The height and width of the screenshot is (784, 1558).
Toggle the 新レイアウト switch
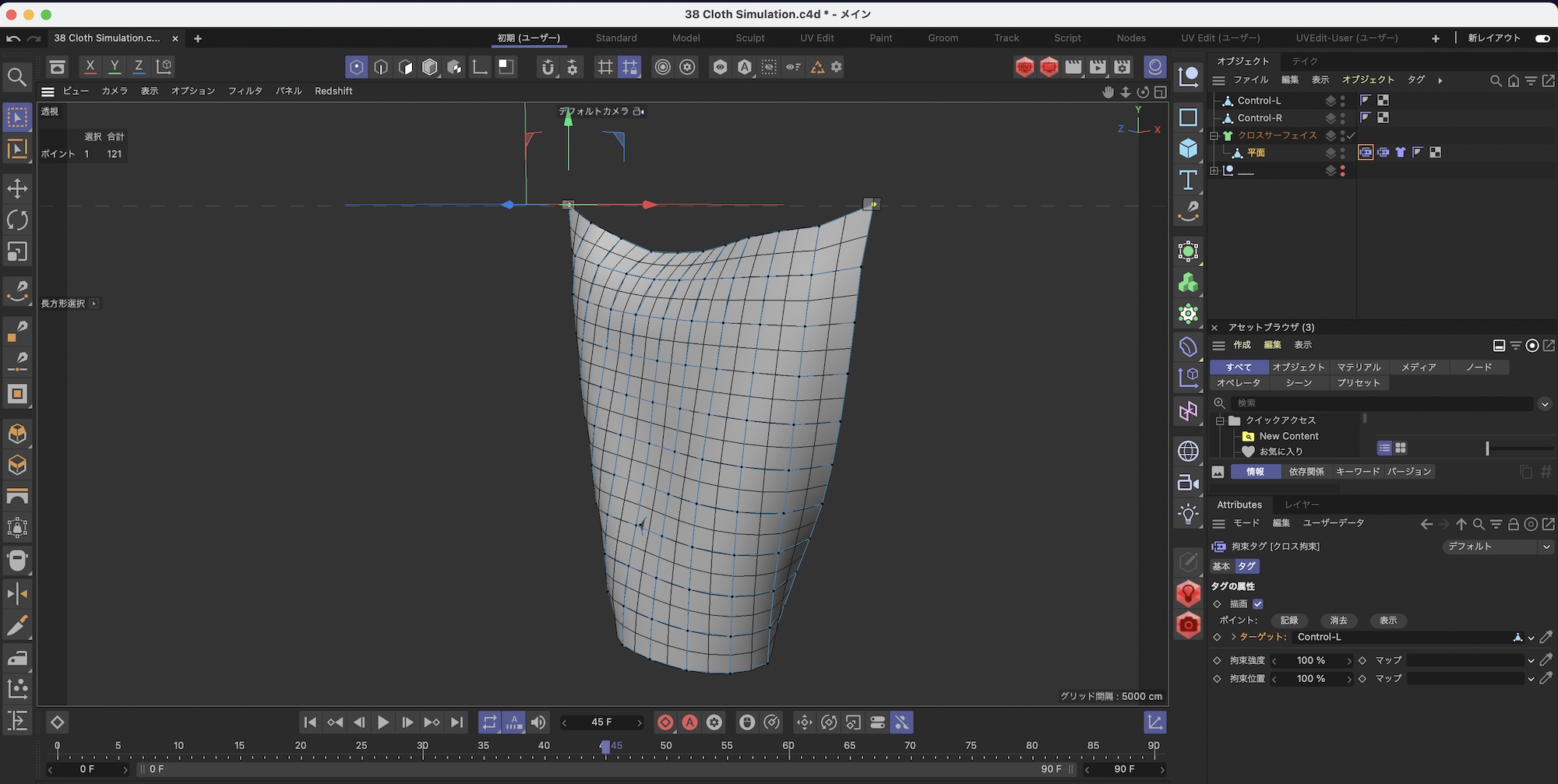tap(1542, 38)
